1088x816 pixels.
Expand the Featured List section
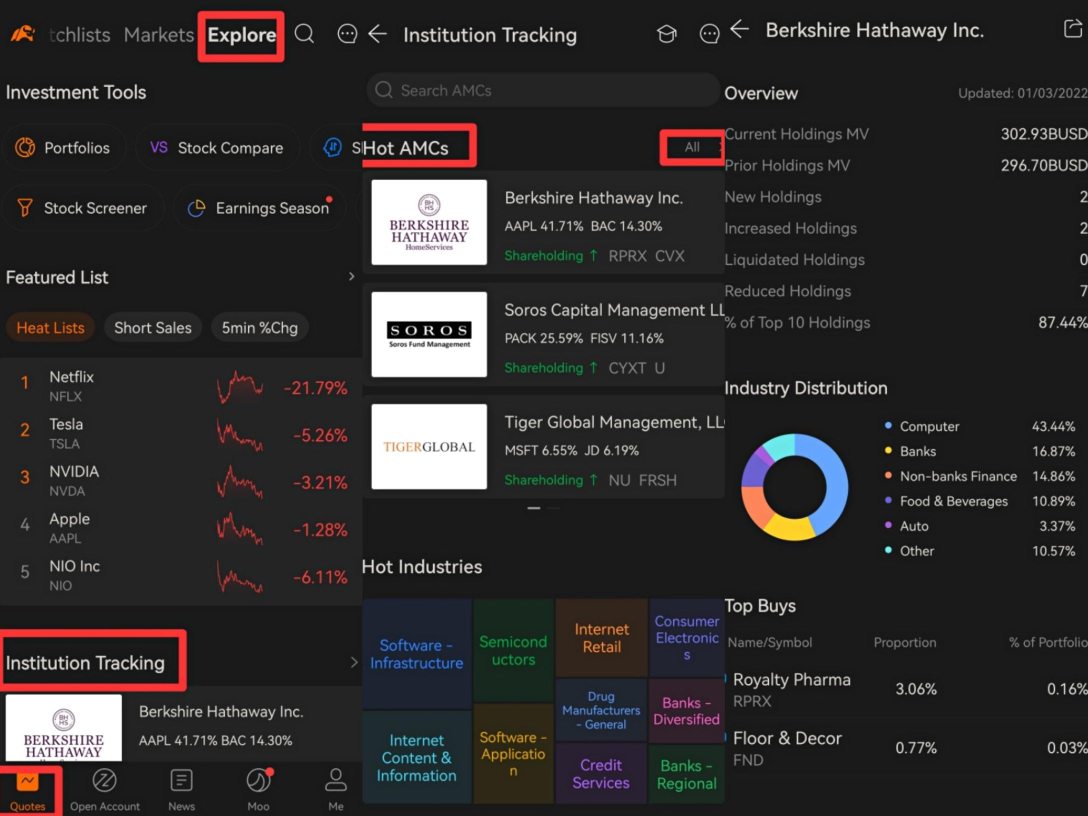click(x=351, y=277)
